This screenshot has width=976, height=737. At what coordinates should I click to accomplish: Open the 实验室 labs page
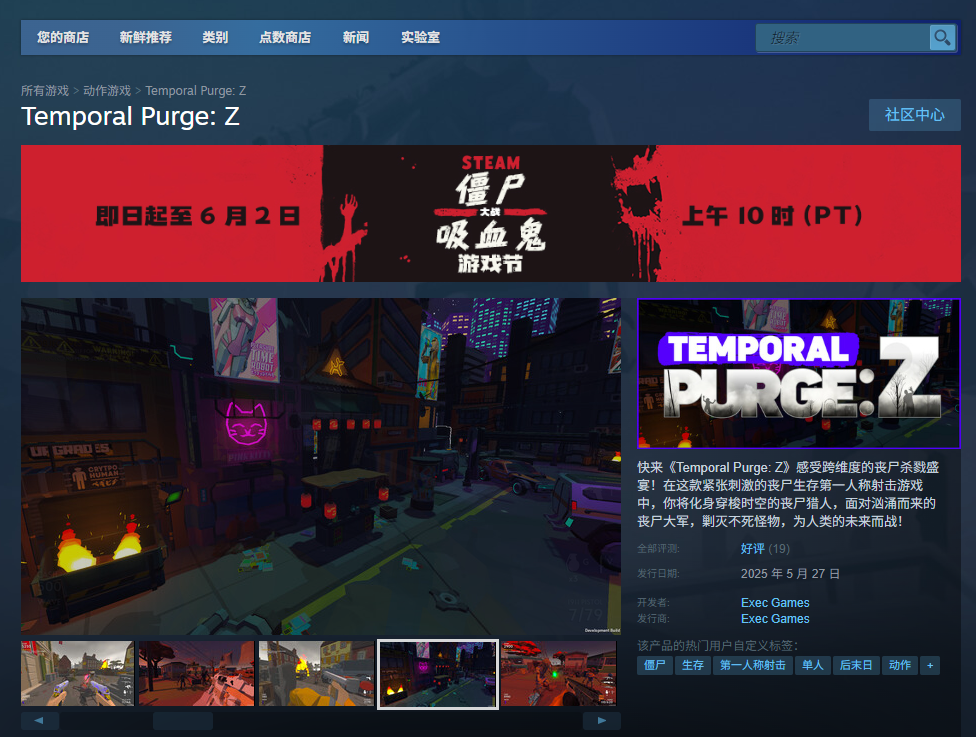(x=419, y=37)
